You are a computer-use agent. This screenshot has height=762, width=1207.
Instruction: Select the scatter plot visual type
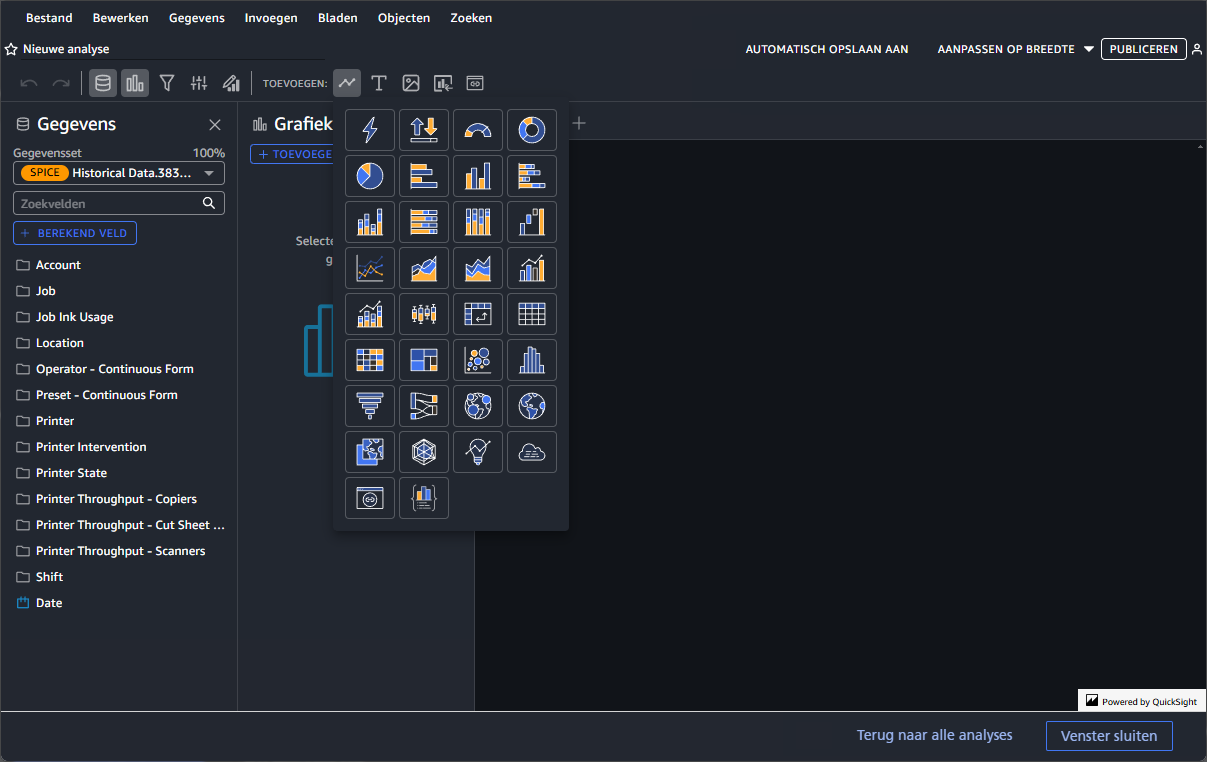pyautogui.click(x=478, y=360)
